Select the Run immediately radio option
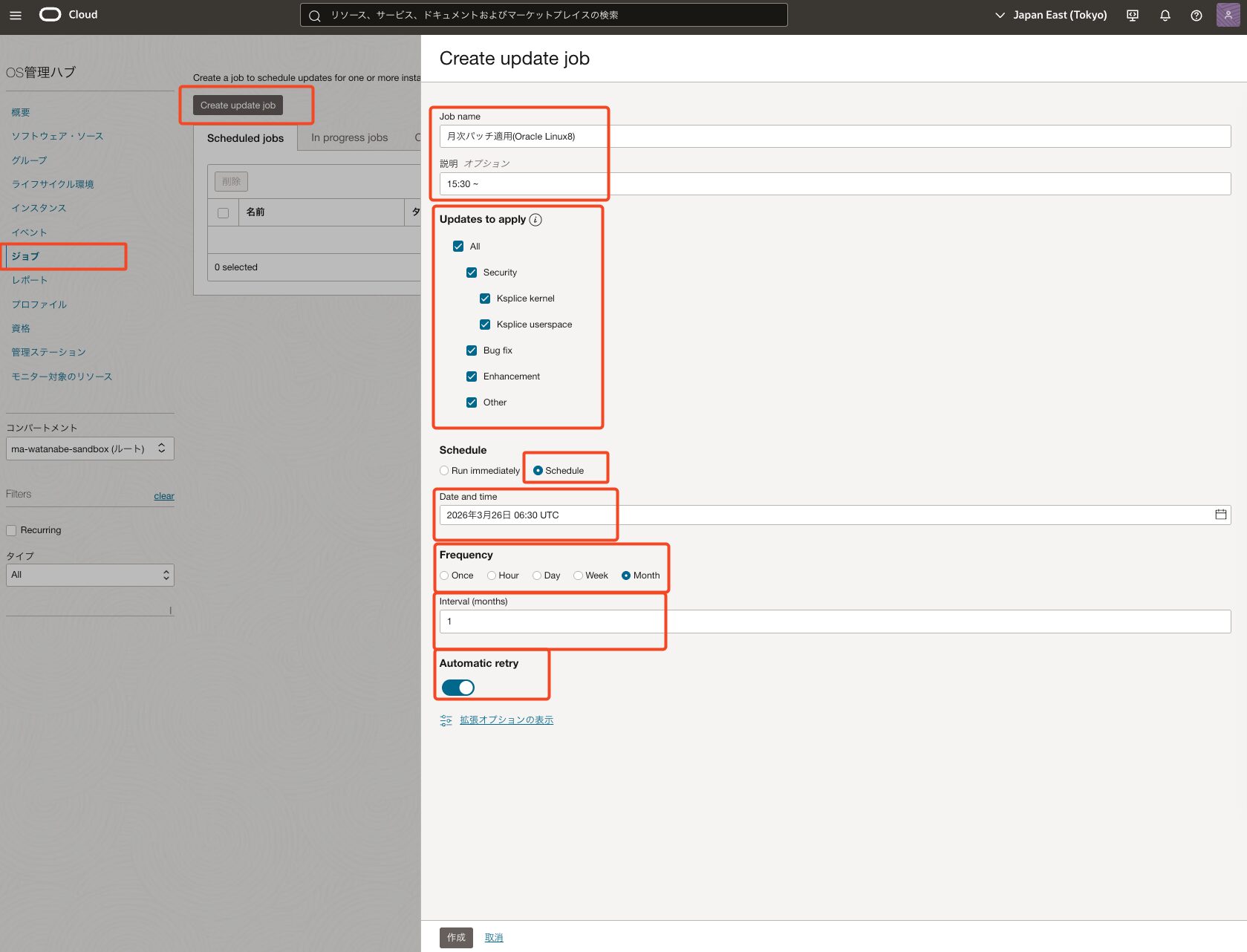The width and height of the screenshot is (1247, 952). pos(444,471)
